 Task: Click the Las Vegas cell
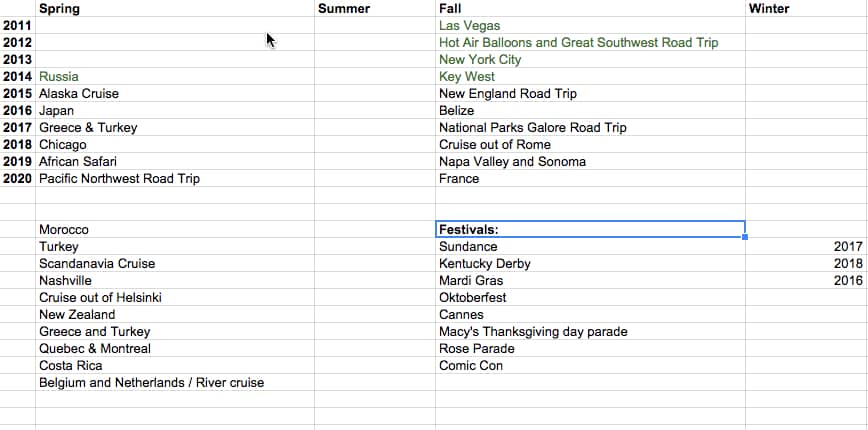tap(590, 25)
